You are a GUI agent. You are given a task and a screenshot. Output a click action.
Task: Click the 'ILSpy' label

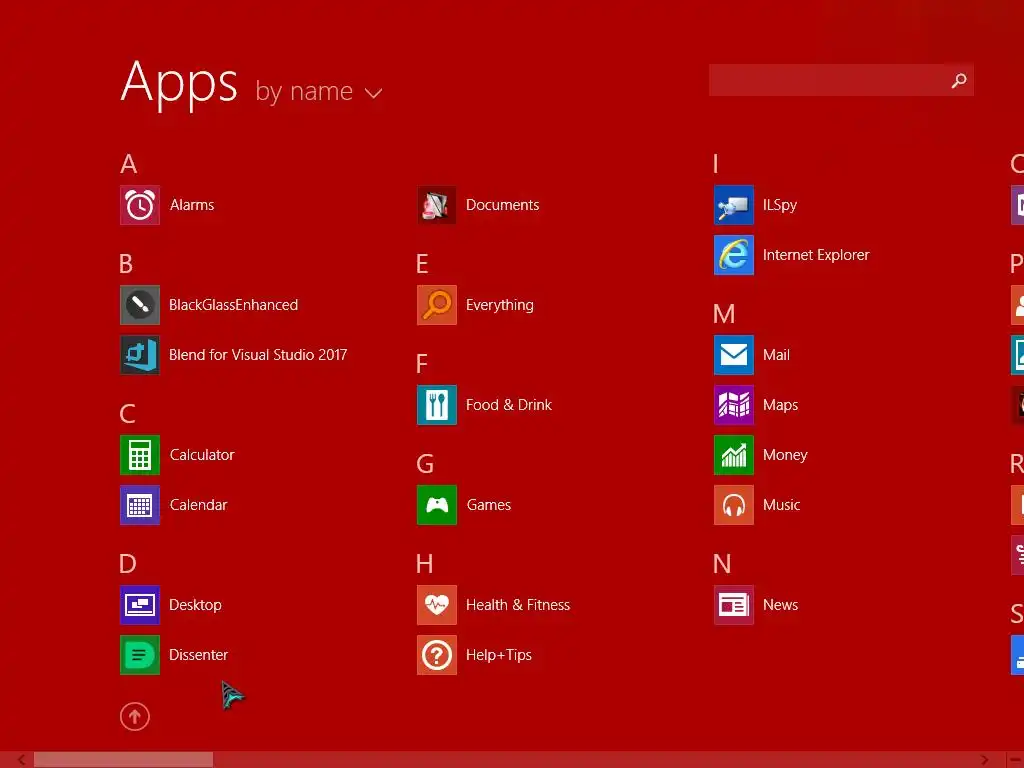click(x=780, y=205)
